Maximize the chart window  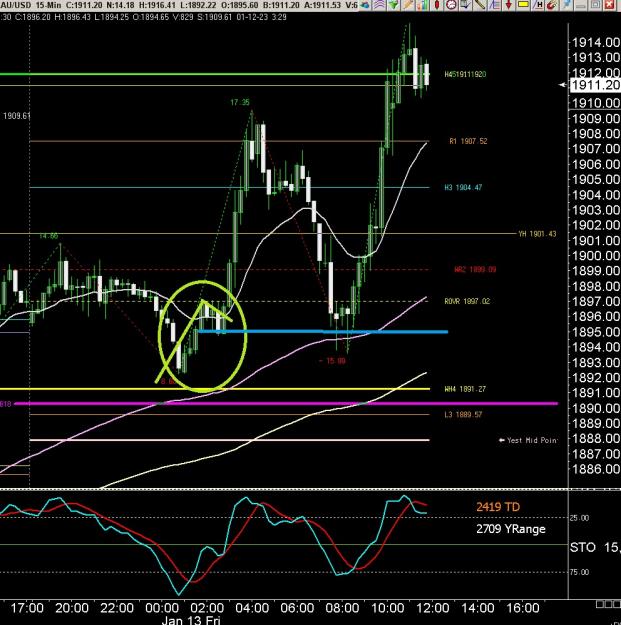(x=595, y=4)
